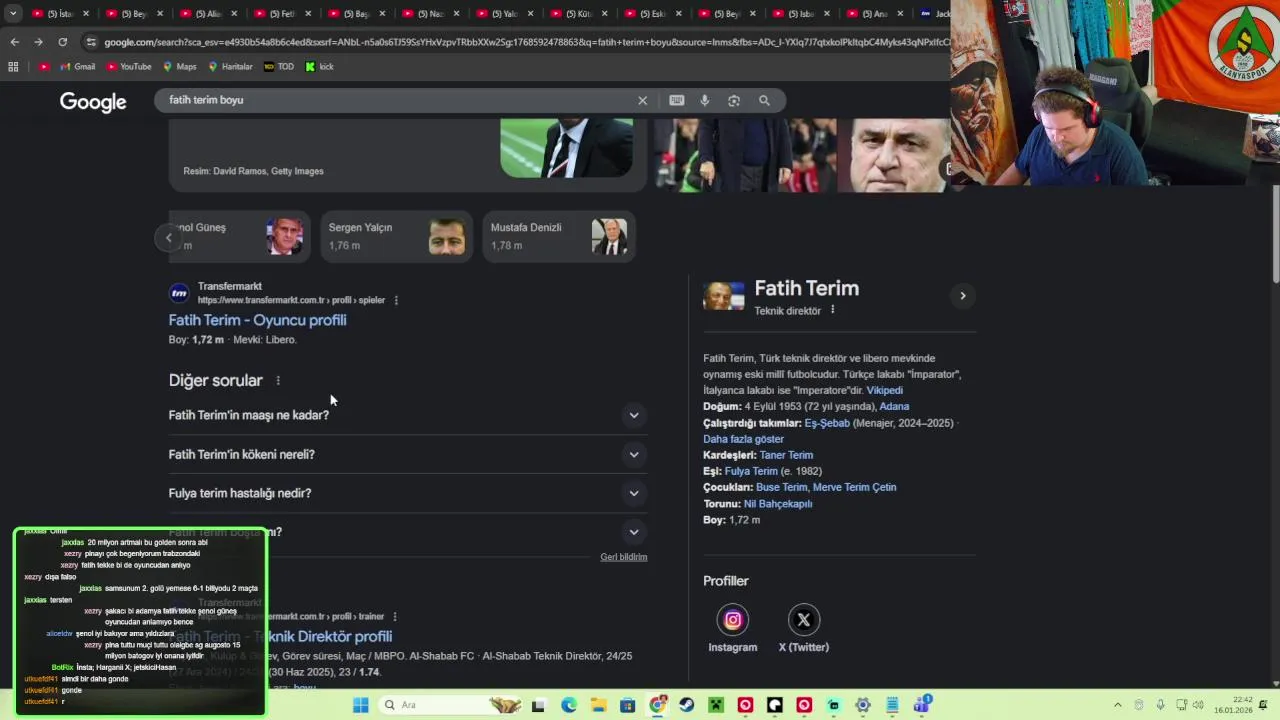Open the Fulya Terim link

click(751, 471)
